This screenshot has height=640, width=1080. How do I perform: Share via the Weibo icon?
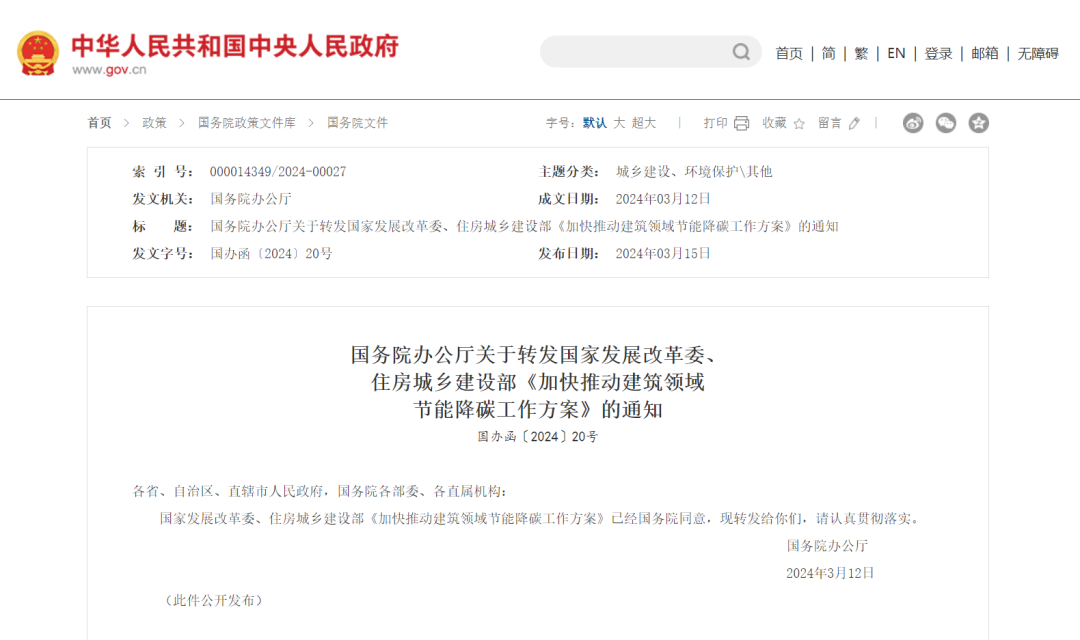click(913, 123)
